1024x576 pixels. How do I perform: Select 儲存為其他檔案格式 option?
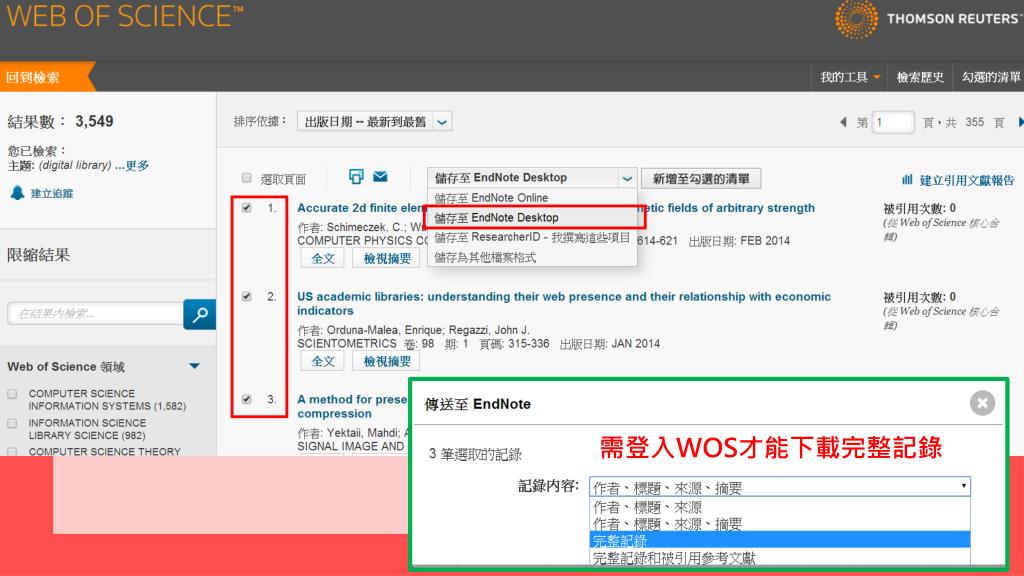[x=532, y=257]
